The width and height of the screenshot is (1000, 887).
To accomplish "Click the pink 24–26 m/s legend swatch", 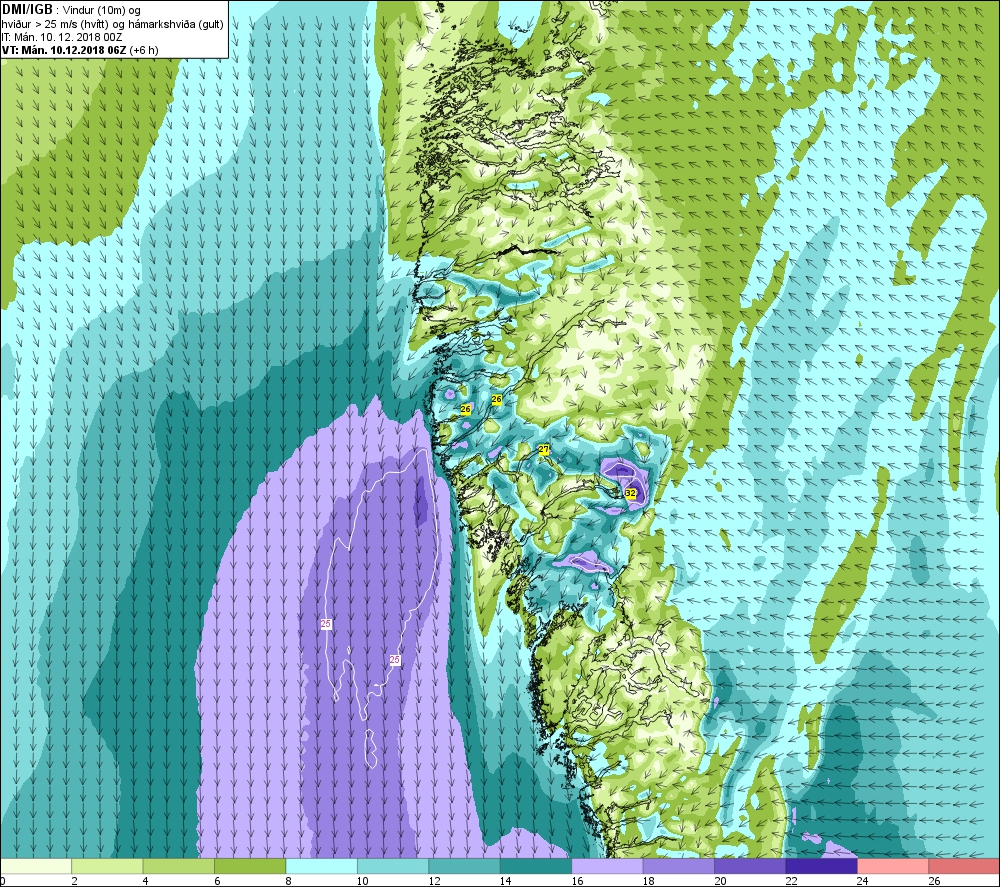I will click(x=893, y=866).
